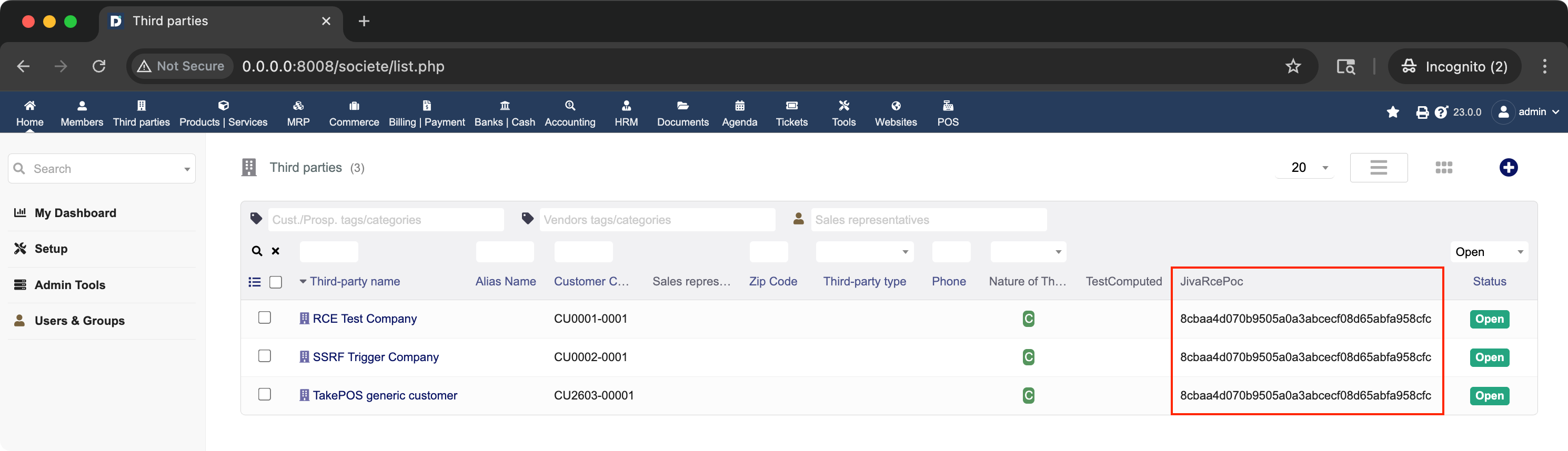Screen dimensions: 1568x451
Task: Check the RCE Test Company row checkbox
Action: [x=264, y=317]
